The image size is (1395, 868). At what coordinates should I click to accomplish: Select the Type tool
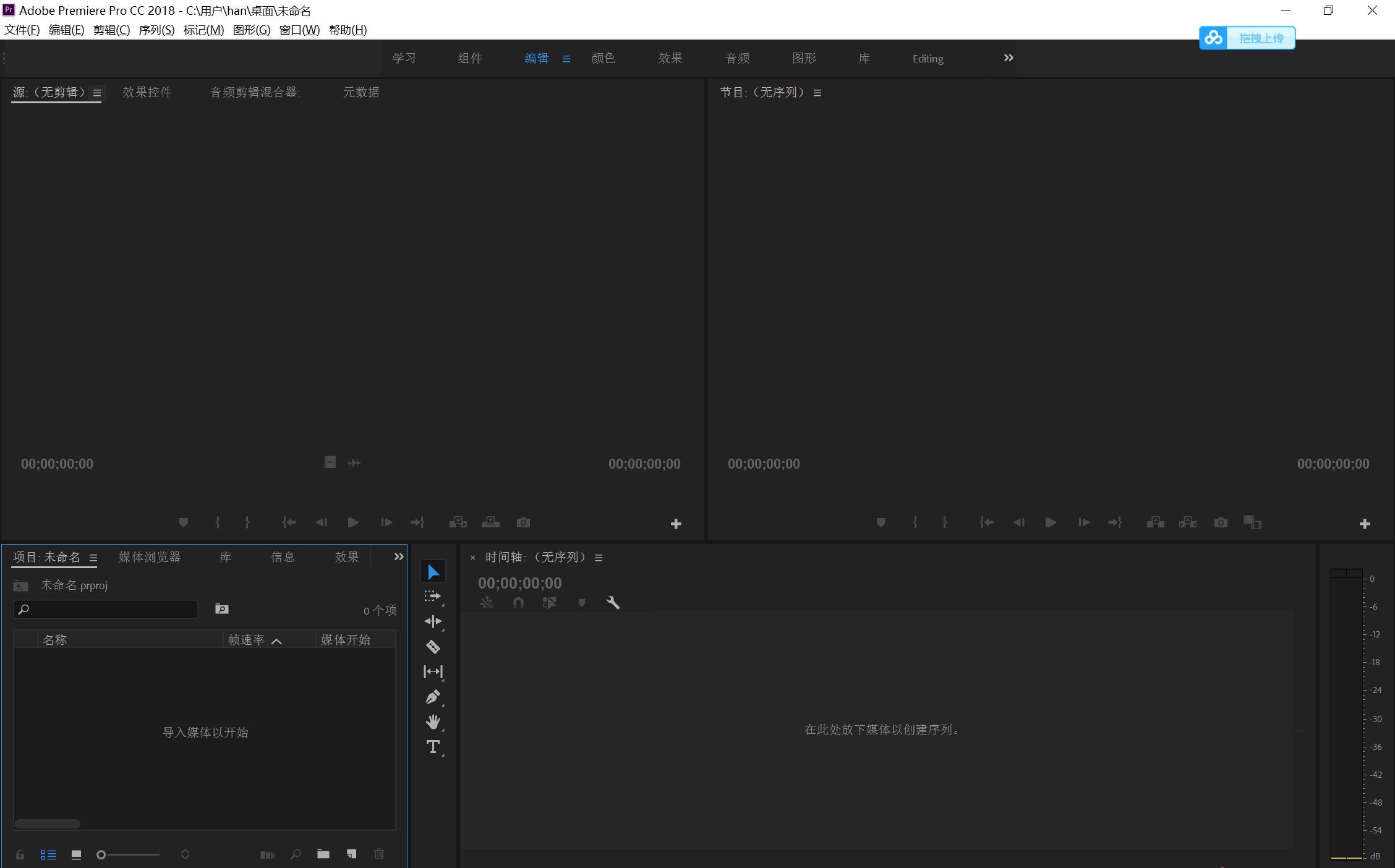click(x=433, y=747)
